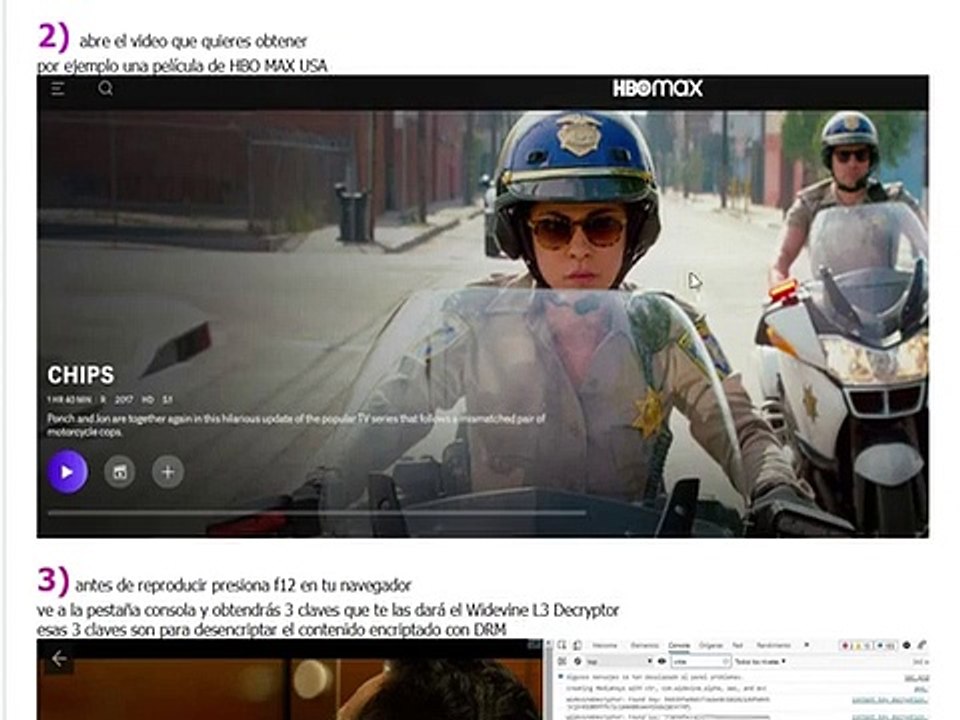The height and width of the screenshot is (720, 960).
Task: Toggle the console sidebar icon
Action: tap(561, 661)
